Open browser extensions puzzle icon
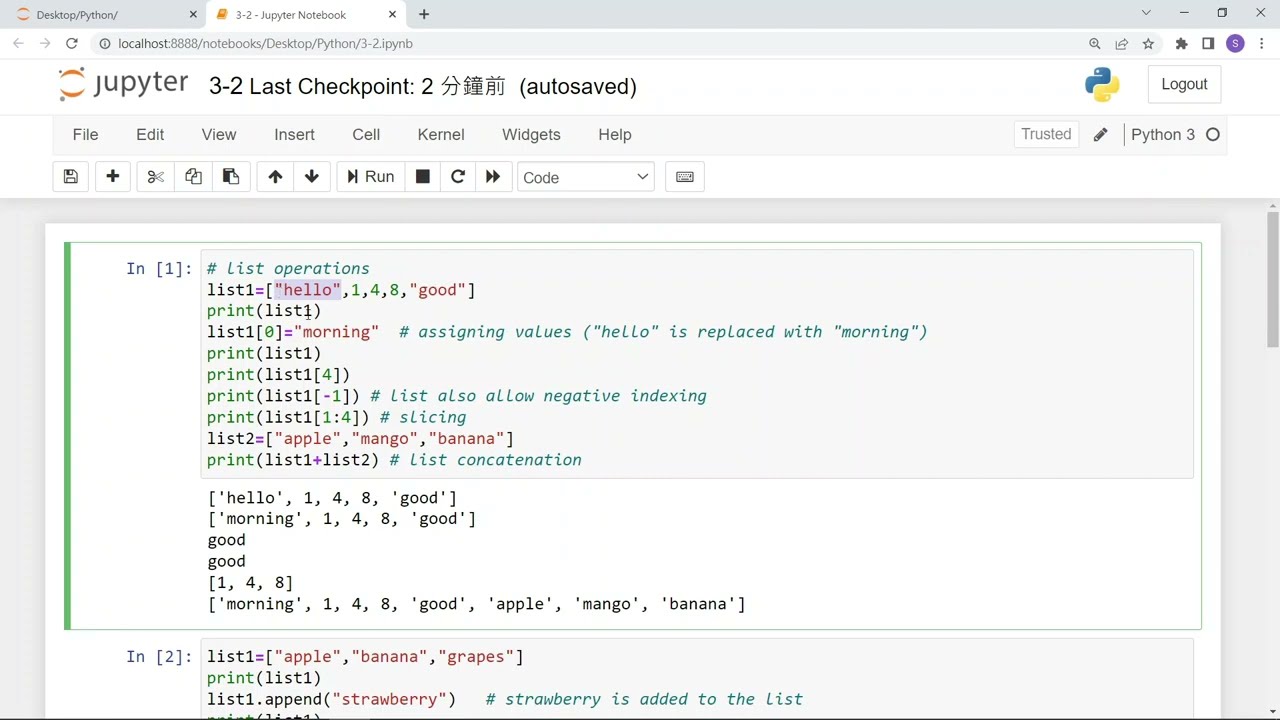Viewport: 1280px width, 720px height. (1182, 44)
